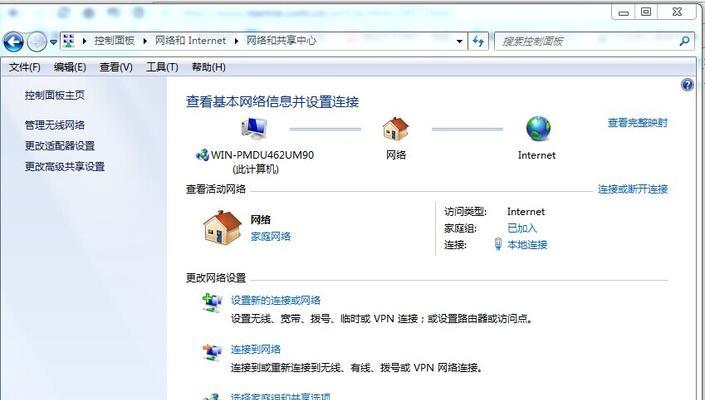The width and height of the screenshot is (705, 400).
Task: Click 查看完整映射 link
Action: [638, 123]
